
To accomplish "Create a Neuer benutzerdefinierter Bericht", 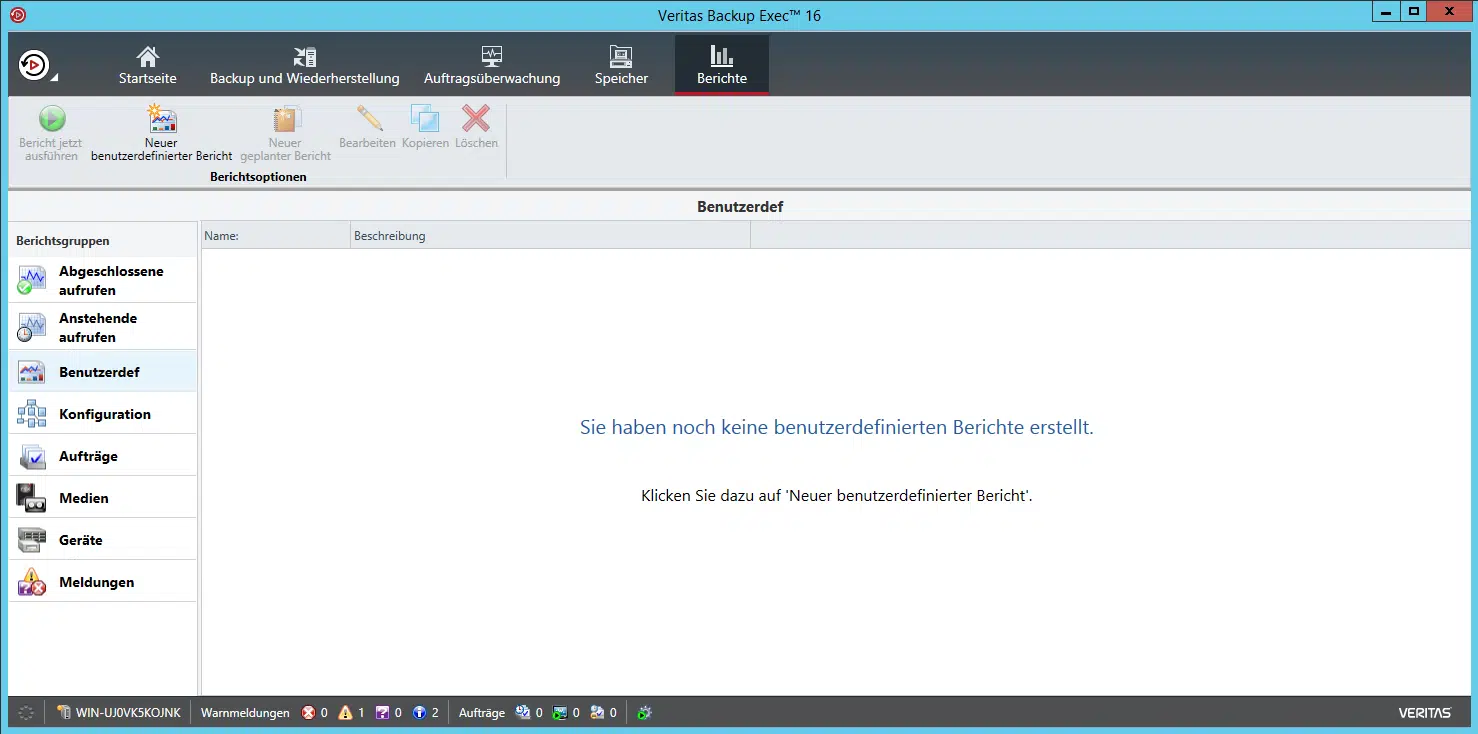I will tap(161, 133).
